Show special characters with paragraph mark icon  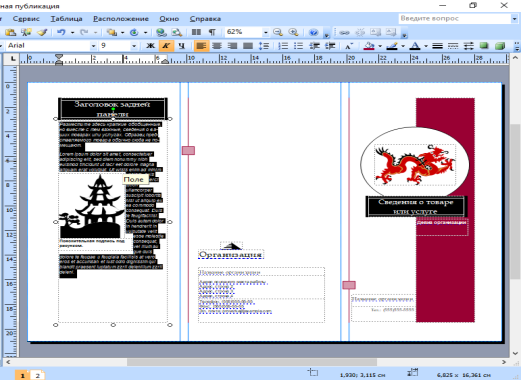[212, 32]
